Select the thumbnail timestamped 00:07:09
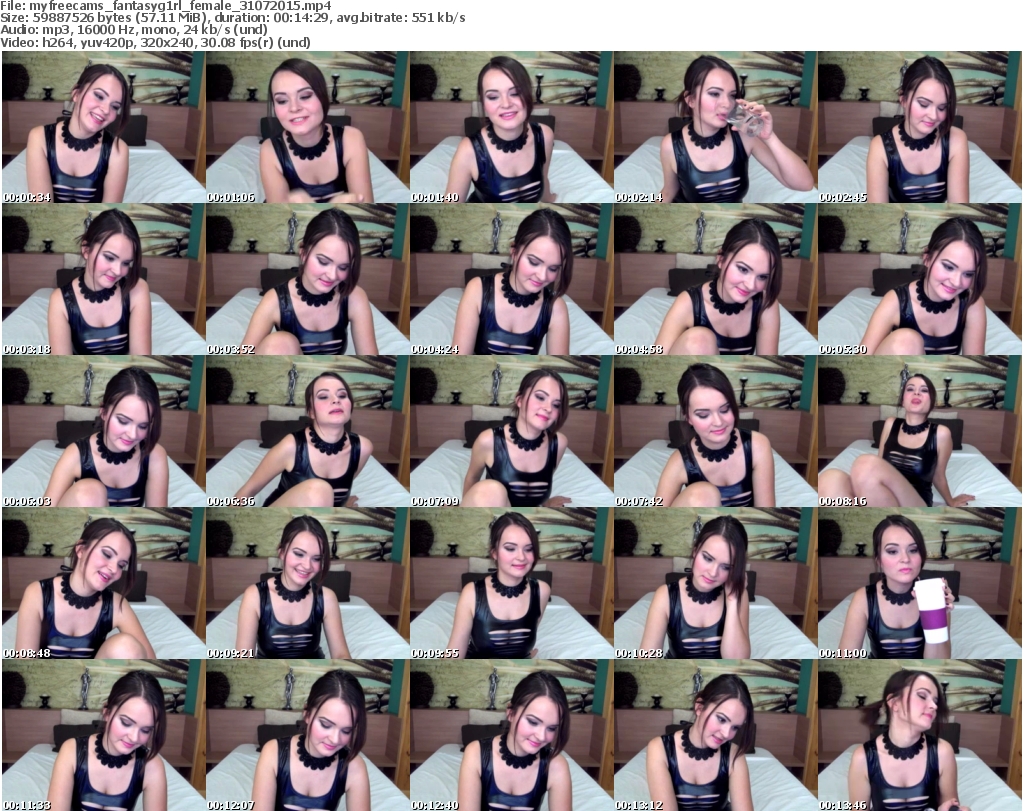This screenshot has width=1024, height=811. (511, 432)
